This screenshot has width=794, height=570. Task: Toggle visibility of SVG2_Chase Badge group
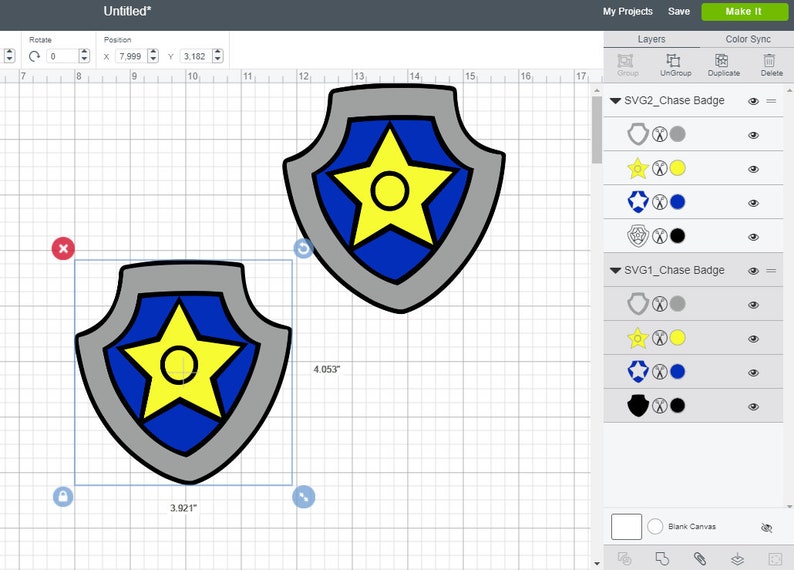pyautogui.click(x=753, y=101)
